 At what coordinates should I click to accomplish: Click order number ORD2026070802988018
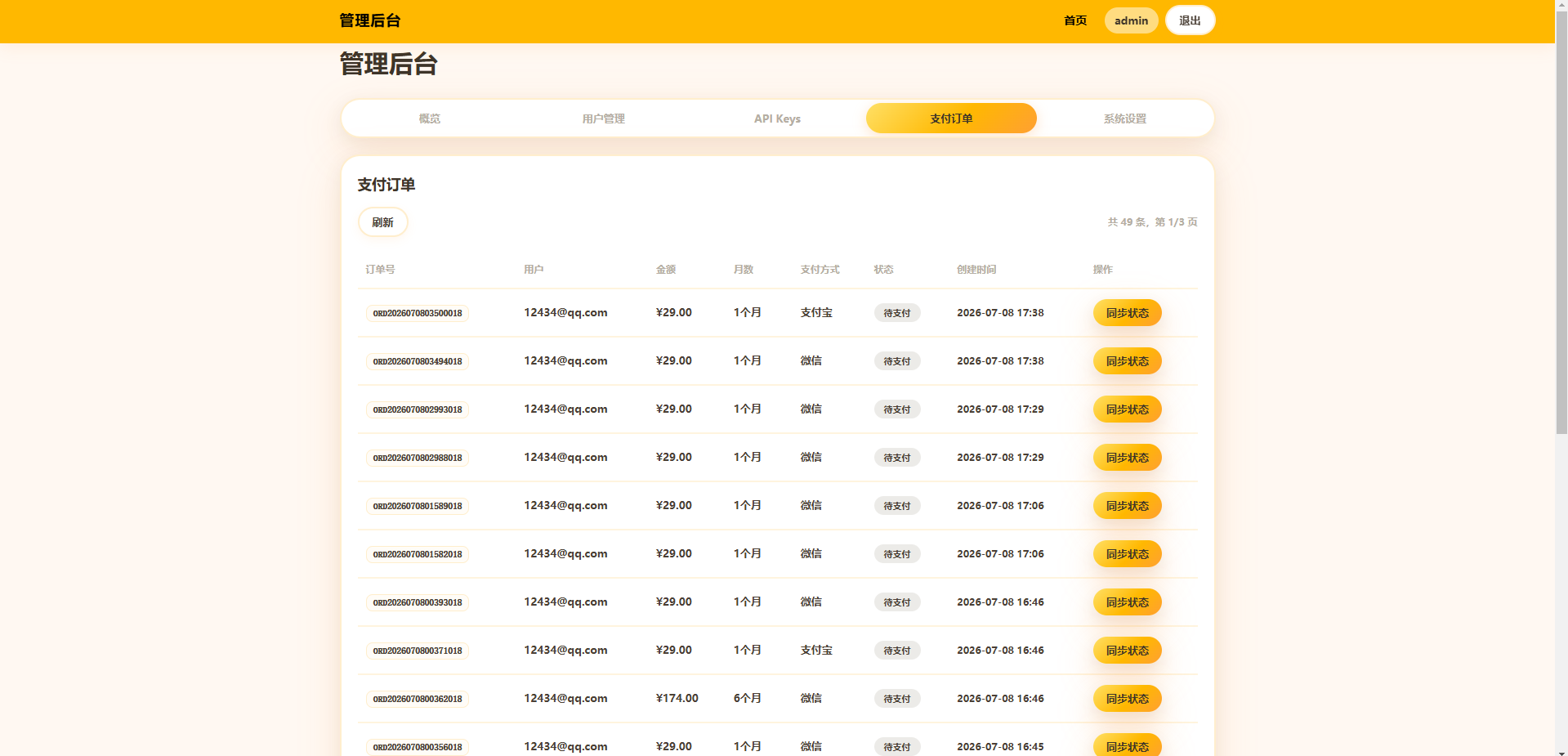[418, 458]
